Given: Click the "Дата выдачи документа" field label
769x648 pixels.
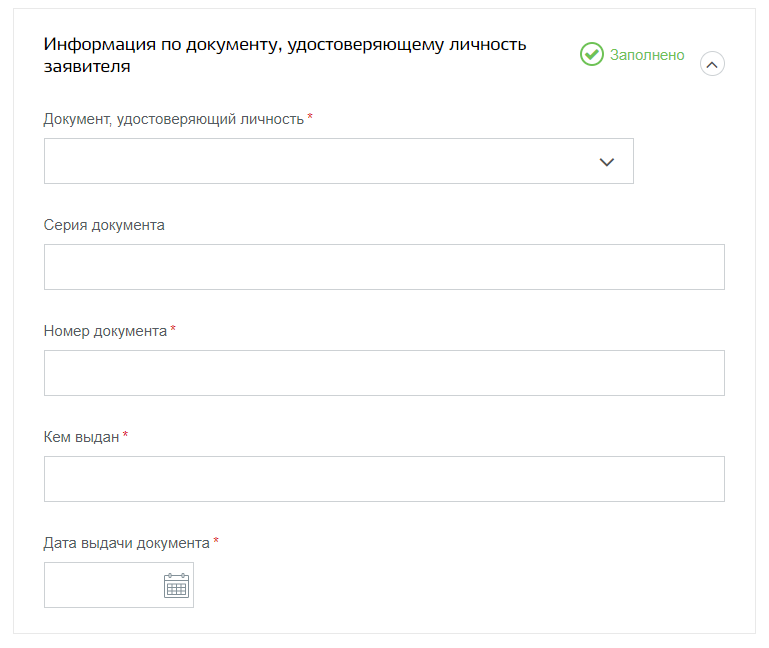Looking at the screenshot, I should (x=127, y=543).
